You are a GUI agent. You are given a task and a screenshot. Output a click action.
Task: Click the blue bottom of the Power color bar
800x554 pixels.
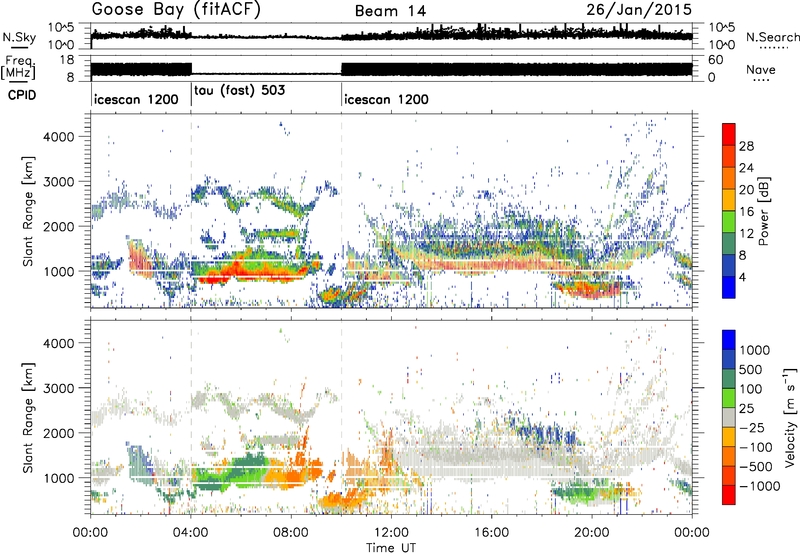click(x=729, y=288)
